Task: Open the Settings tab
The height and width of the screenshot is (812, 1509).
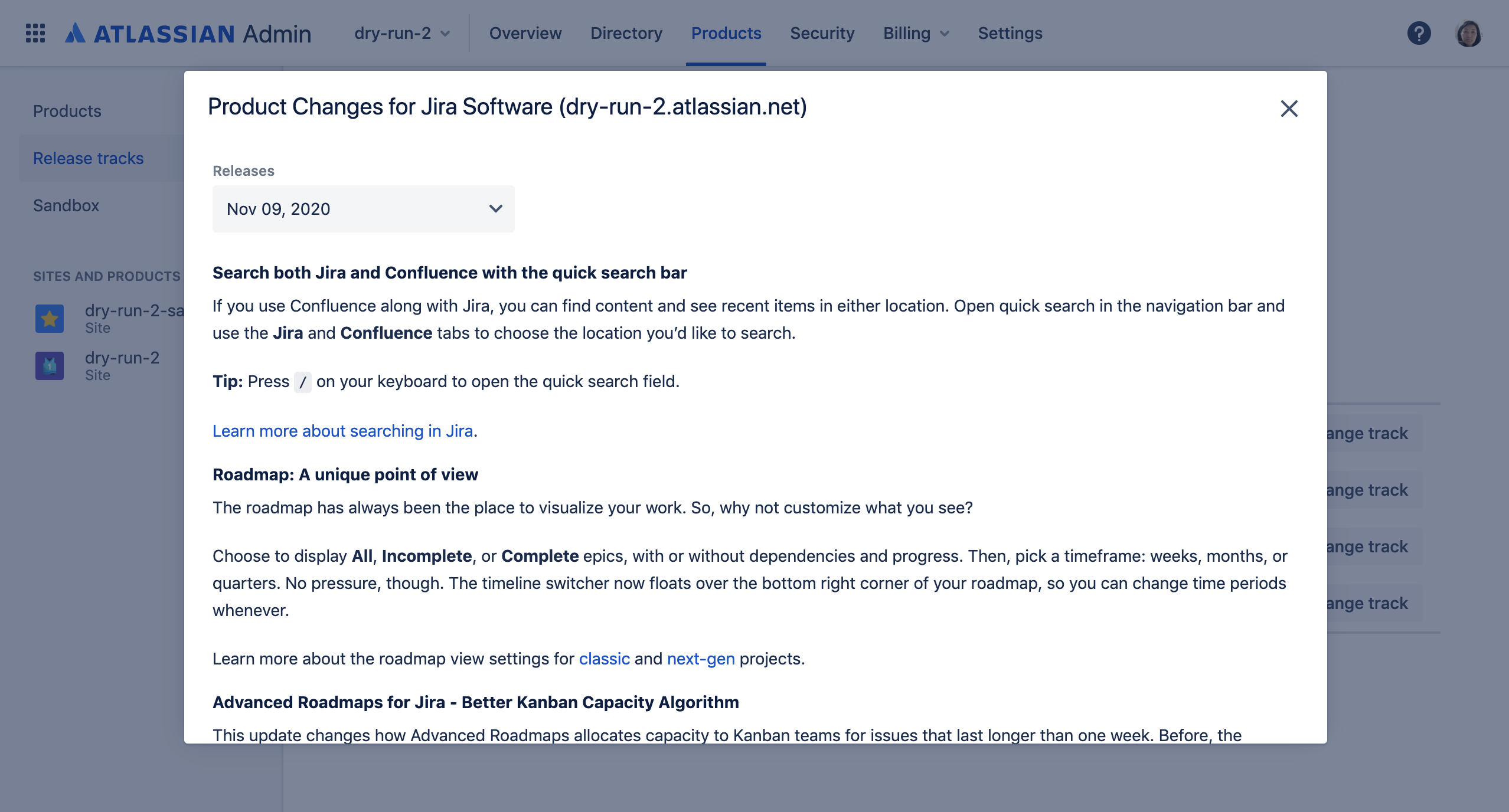Action: tap(1010, 33)
